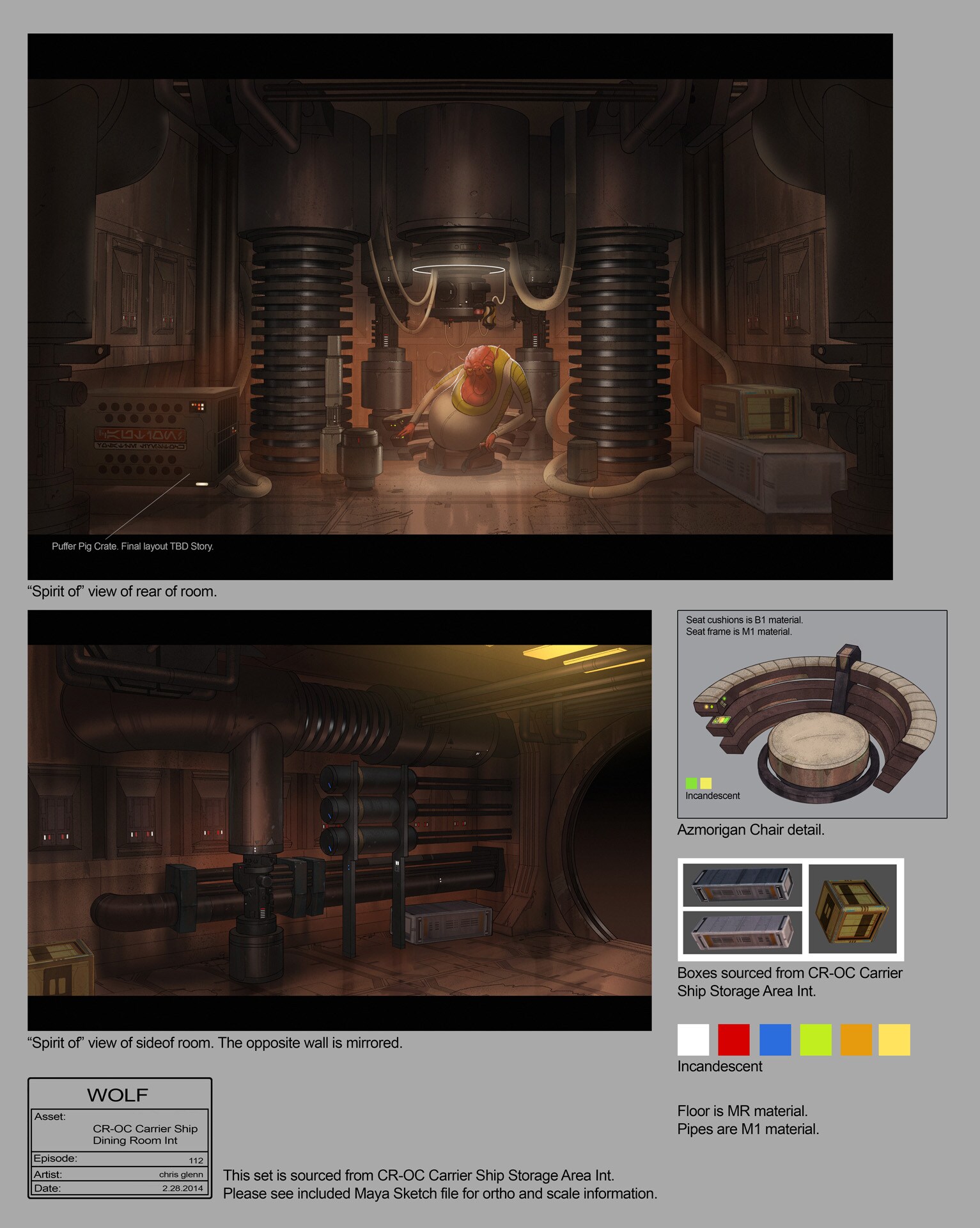Click the side of room concept image
This screenshot has height=1228, width=980.
(339, 820)
